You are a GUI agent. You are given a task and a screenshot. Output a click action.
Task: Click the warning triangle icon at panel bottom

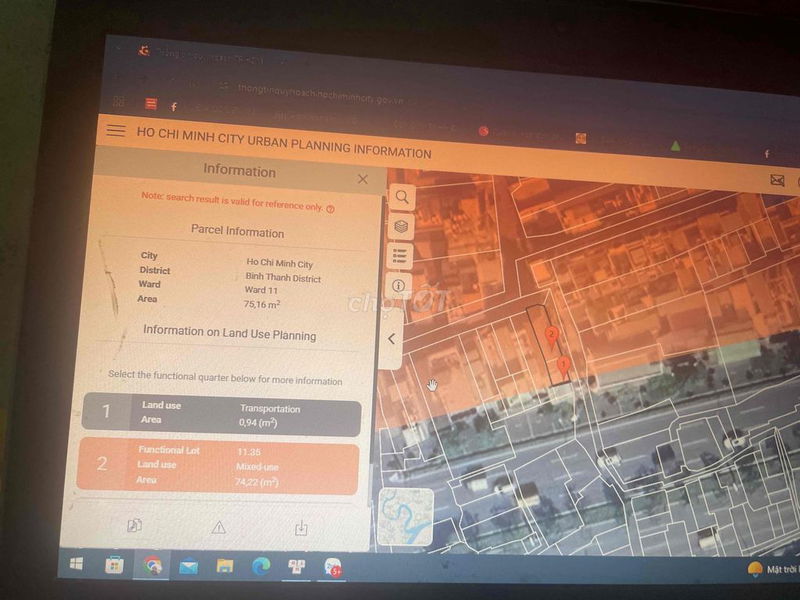pyautogui.click(x=218, y=527)
